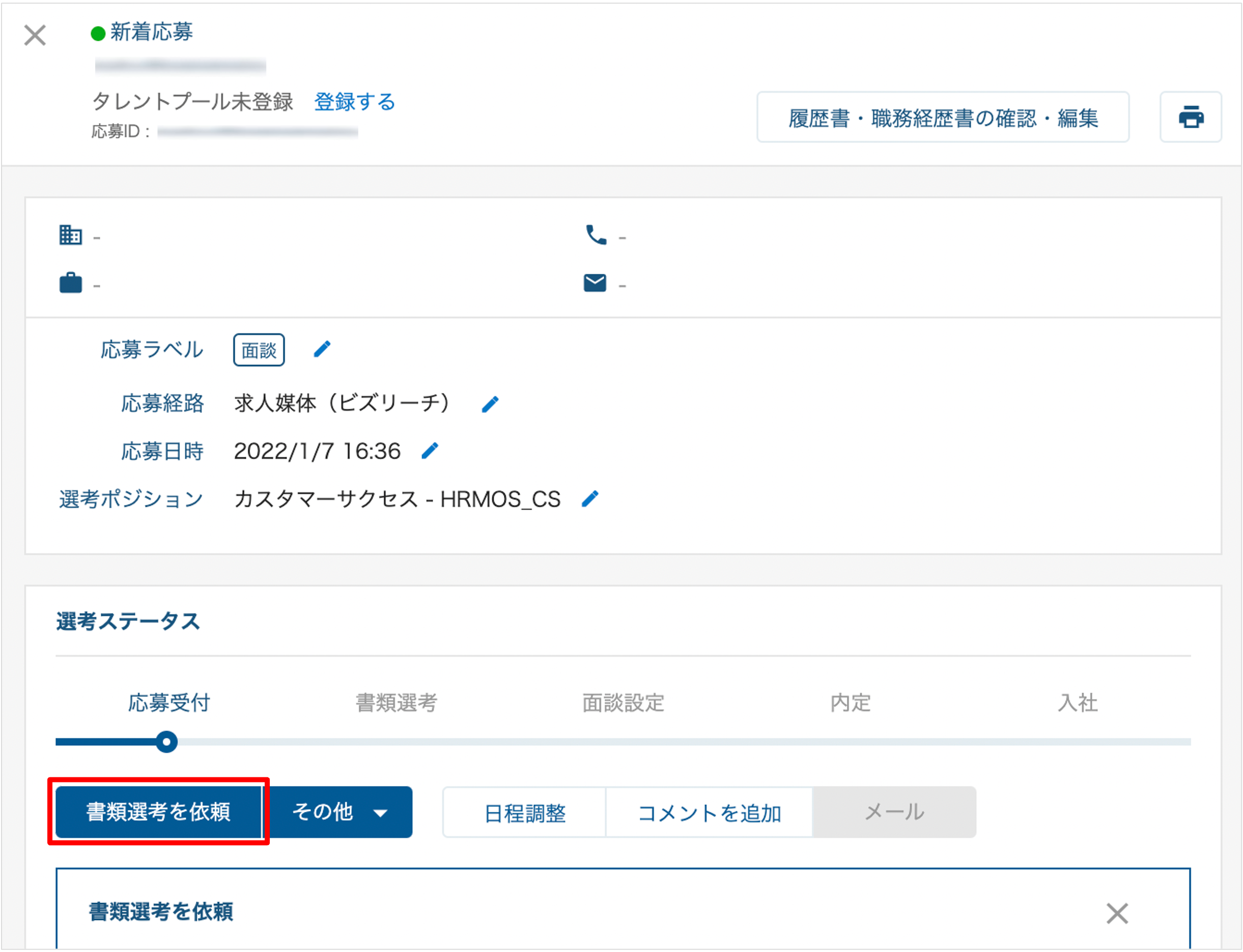
Task: Click the company building icon
Action: coord(71,235)
